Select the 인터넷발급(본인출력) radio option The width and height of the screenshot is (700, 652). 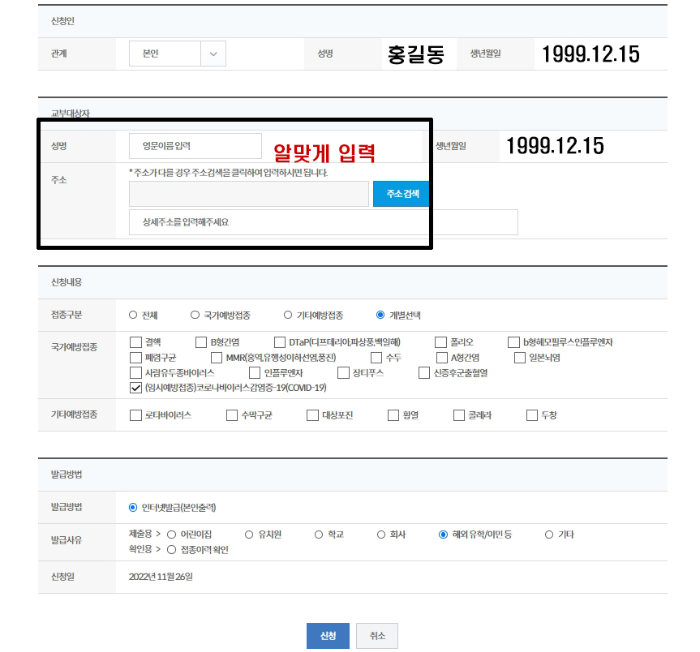[x=133, y=507]
